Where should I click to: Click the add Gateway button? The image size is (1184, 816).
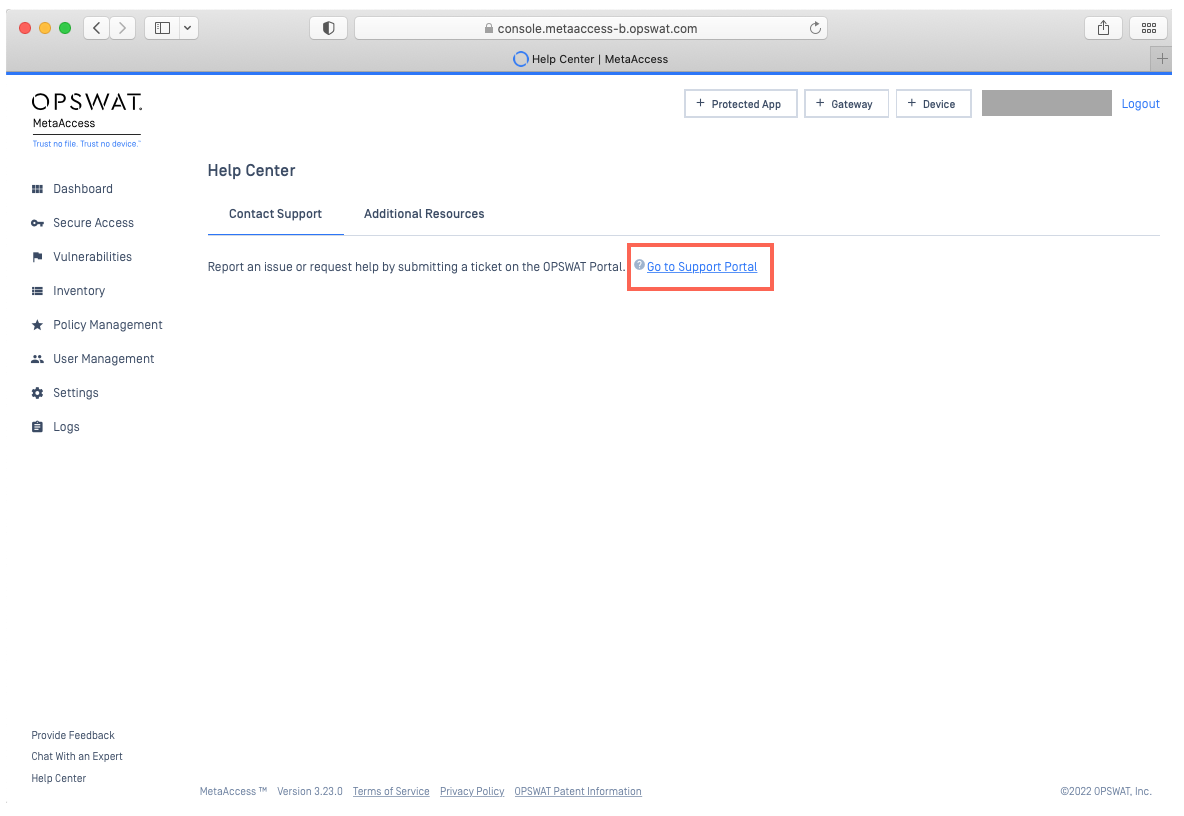[x=846, y=103]
